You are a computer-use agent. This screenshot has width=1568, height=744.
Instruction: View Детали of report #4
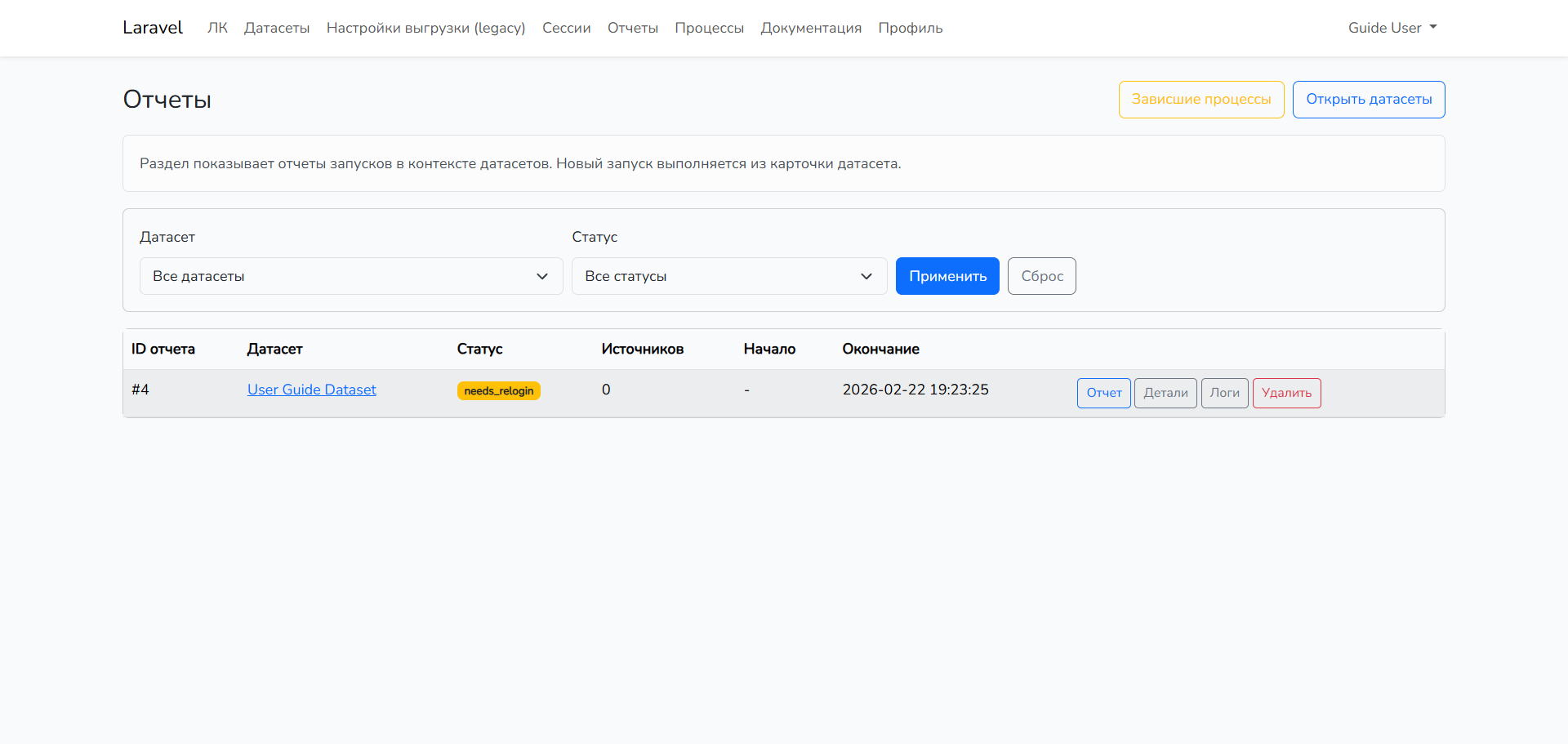(1165, 393)
